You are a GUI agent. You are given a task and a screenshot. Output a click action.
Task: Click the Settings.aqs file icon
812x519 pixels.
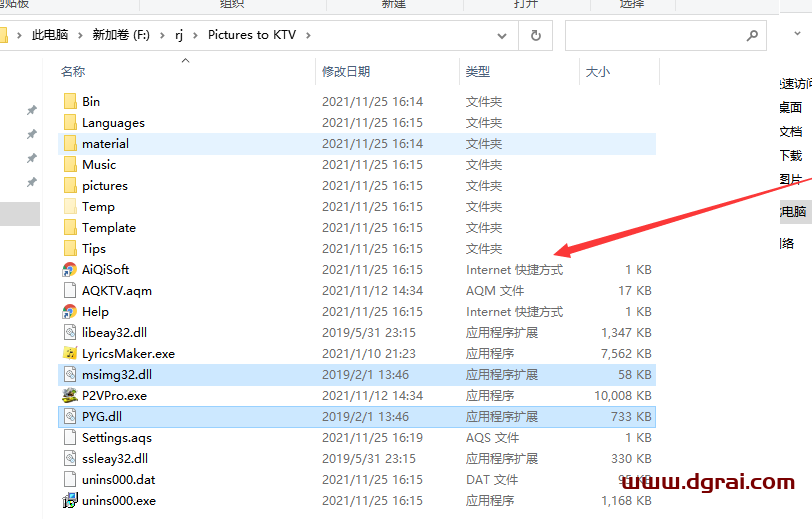pyautogui.click(x=70, y=437)
